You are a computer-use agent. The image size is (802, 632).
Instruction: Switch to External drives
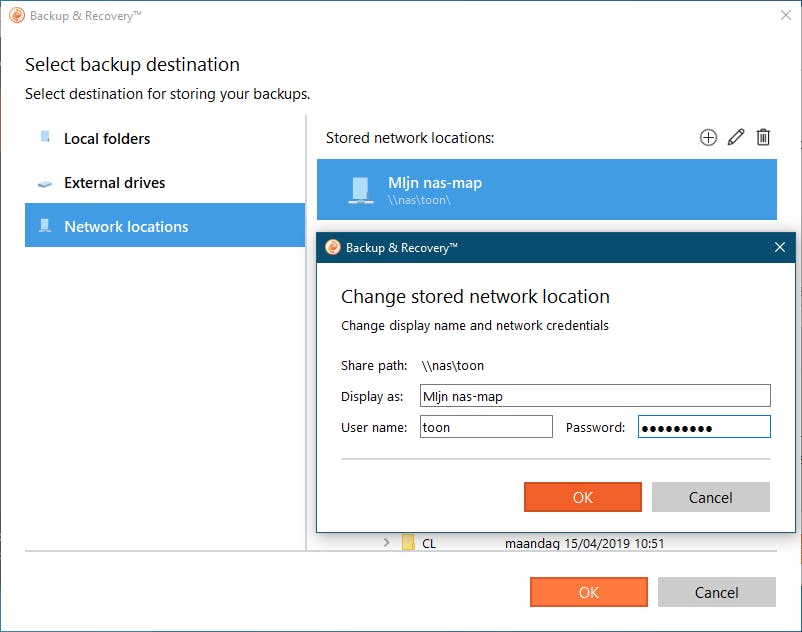[x=165, y=183]
